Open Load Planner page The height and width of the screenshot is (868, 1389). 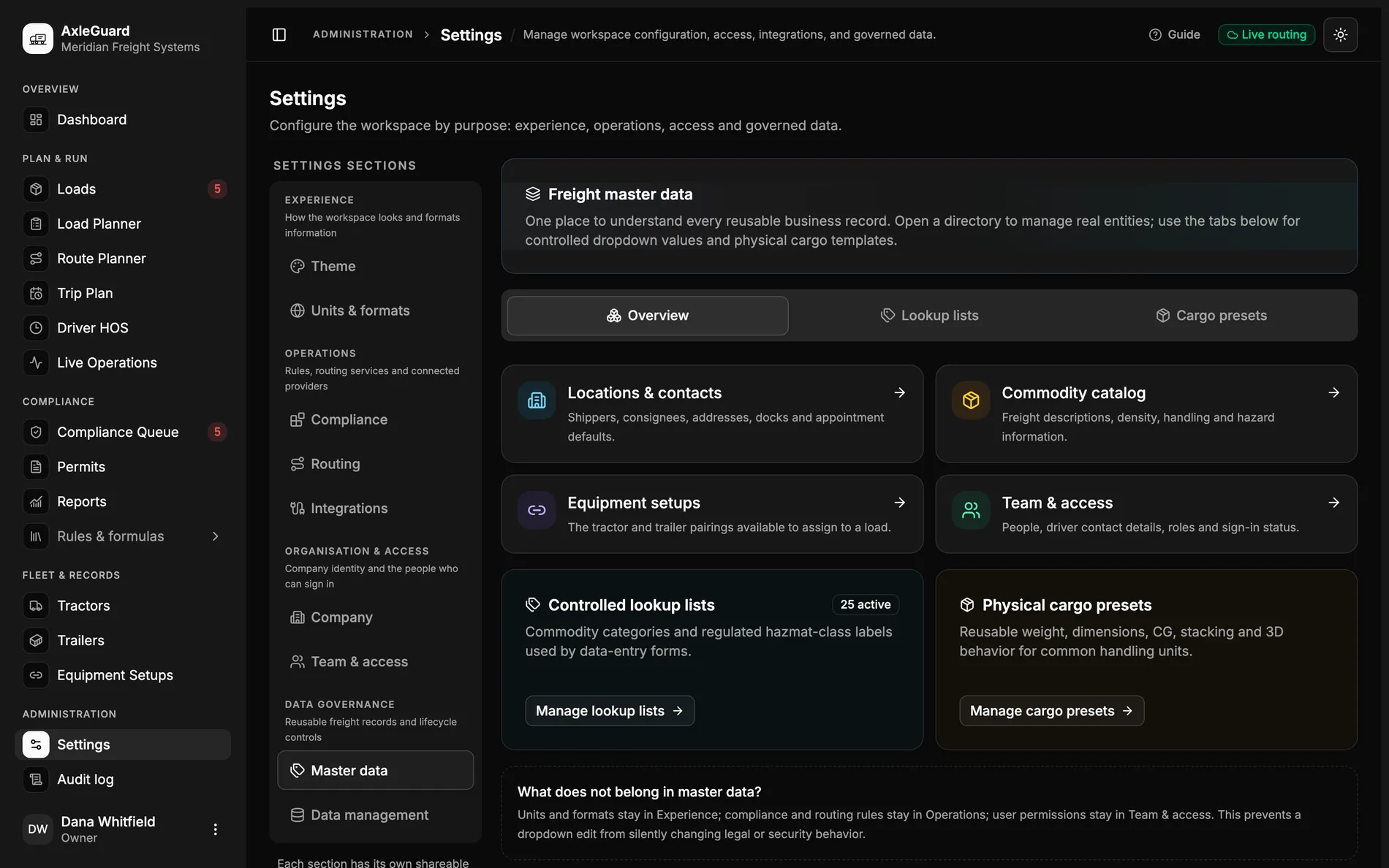pyautogui.click(x=123, y=224)
